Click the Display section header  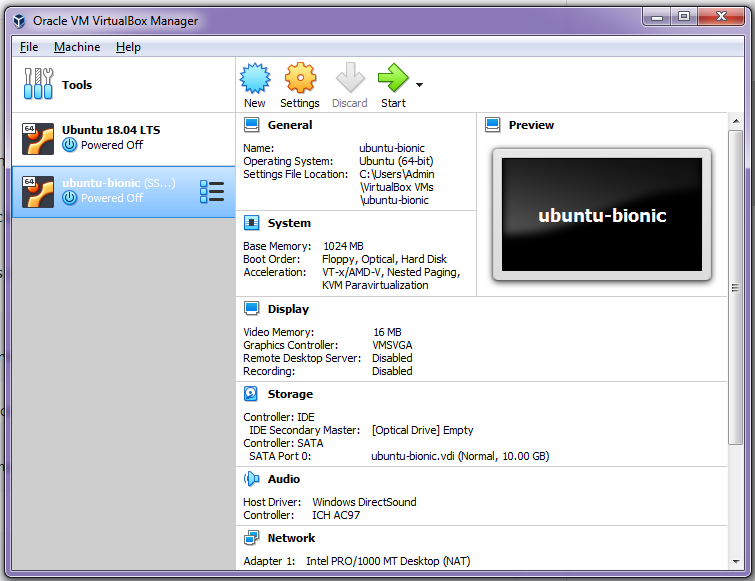[288, 309]
